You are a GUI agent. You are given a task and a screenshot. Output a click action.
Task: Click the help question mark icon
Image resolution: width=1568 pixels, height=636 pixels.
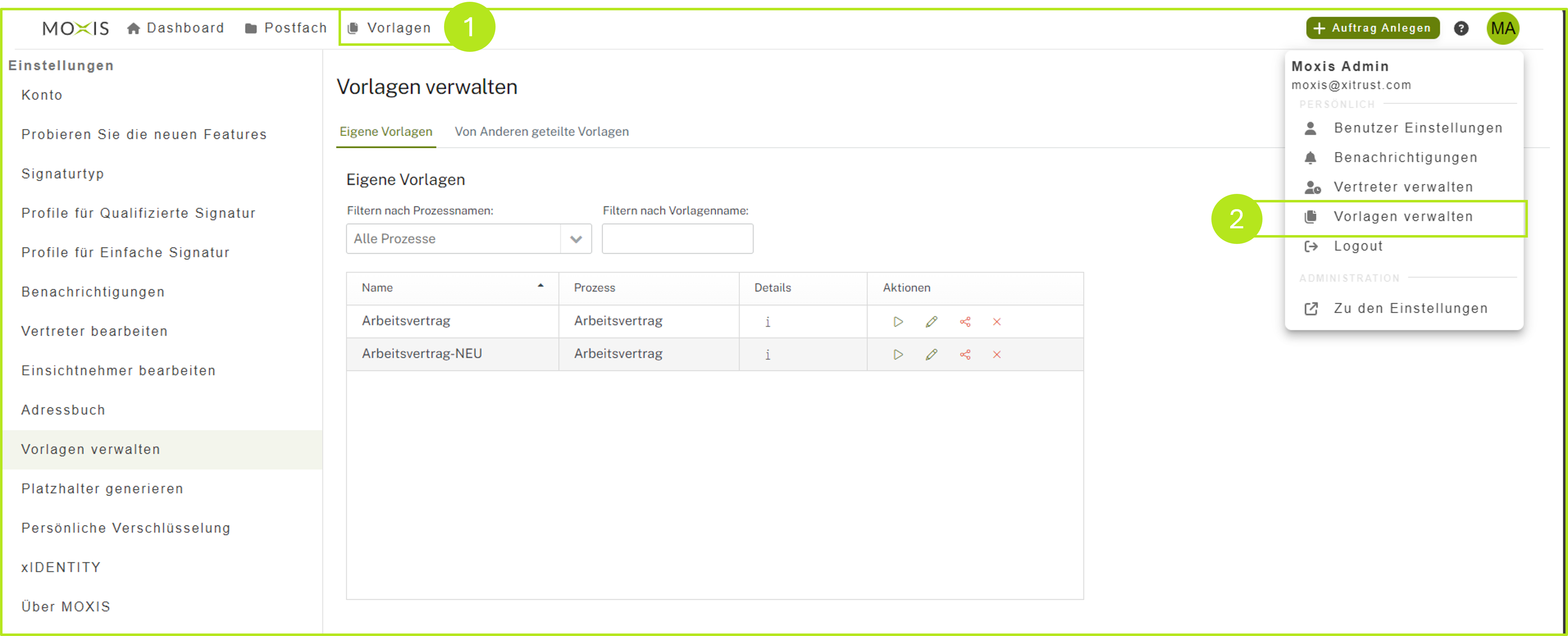(x=1461, y=28)
